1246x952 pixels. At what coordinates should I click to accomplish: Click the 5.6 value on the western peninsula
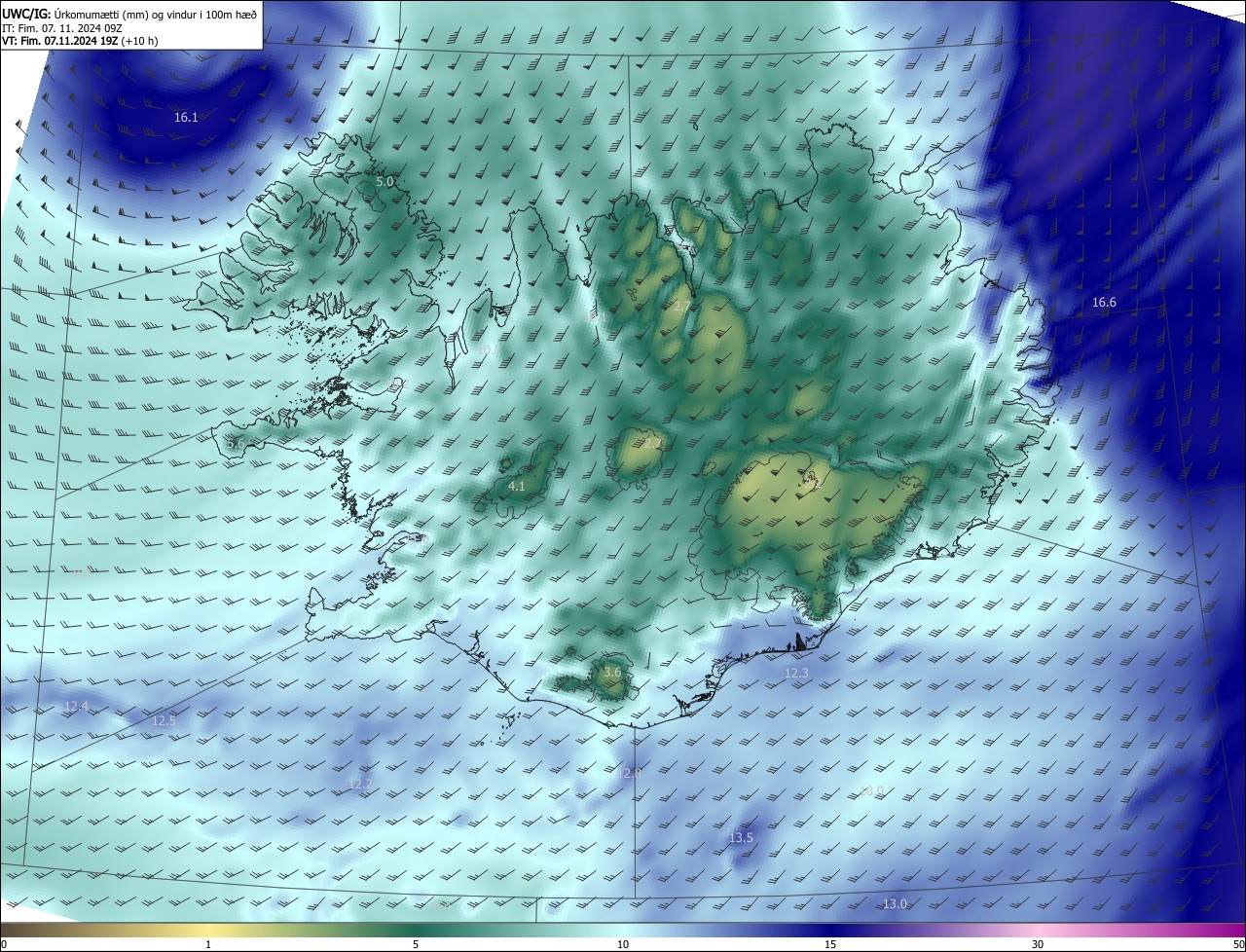tap(235, 444)
